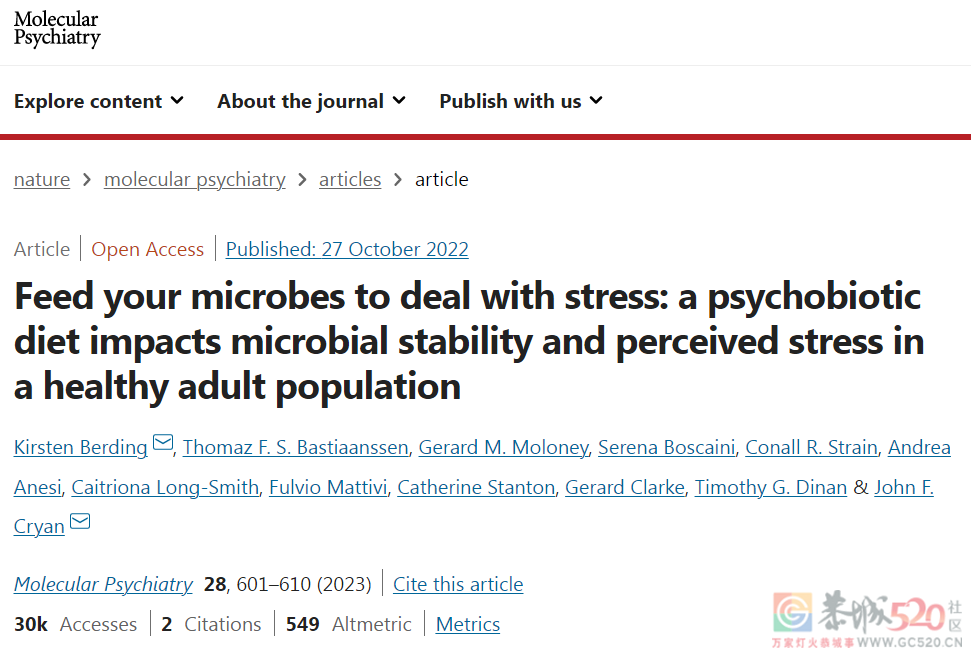
Task: Click the Molecular Psychiatry journal logo
Action: pos(57,29)
